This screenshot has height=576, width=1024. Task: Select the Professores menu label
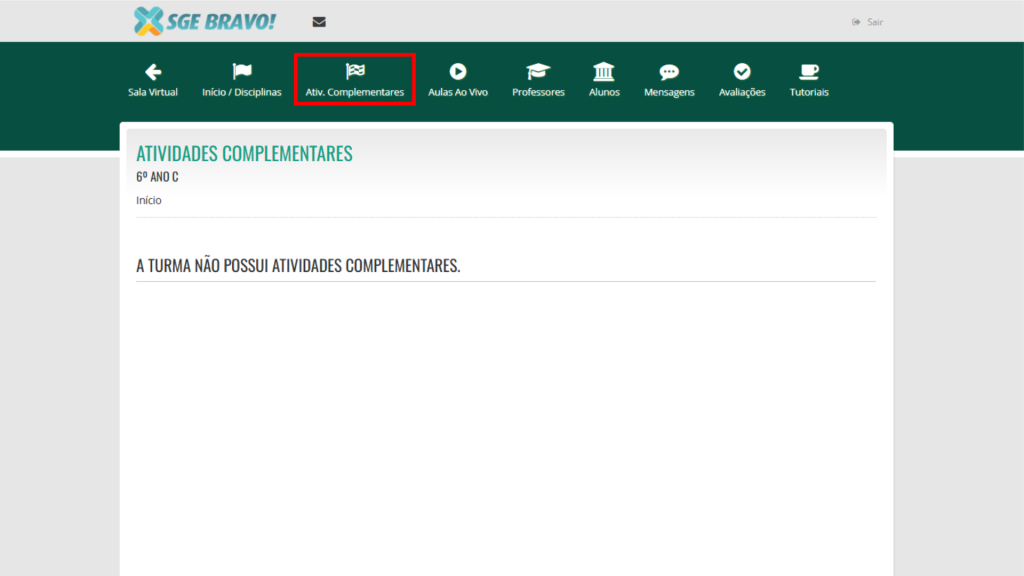pyautogui.click(x=538, y=92)
